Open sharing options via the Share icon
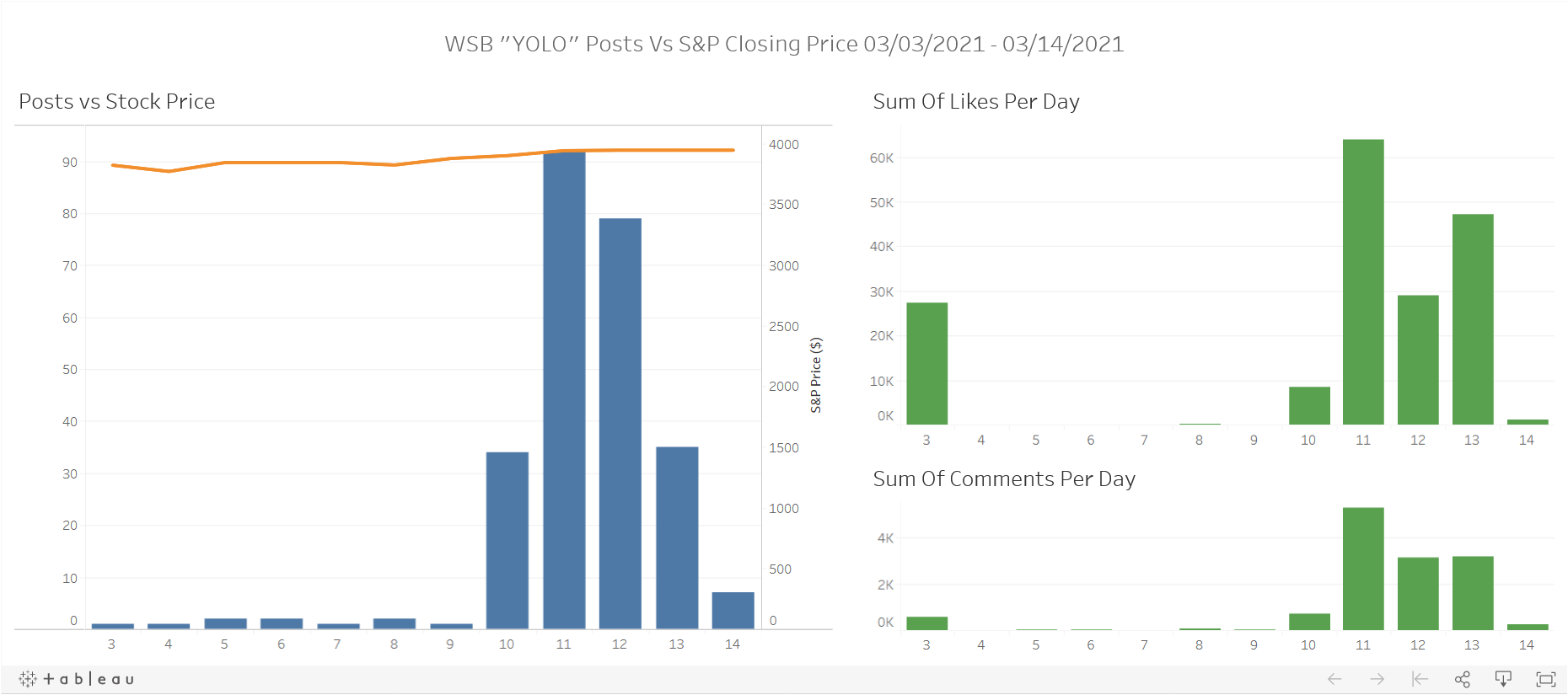Image resolution: width=1568 pixels, height=695 pixels. point(1463,679)
